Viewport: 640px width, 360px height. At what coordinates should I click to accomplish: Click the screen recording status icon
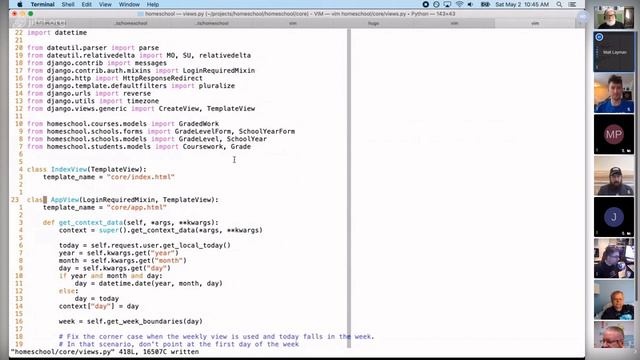click(x=426, y=4)
